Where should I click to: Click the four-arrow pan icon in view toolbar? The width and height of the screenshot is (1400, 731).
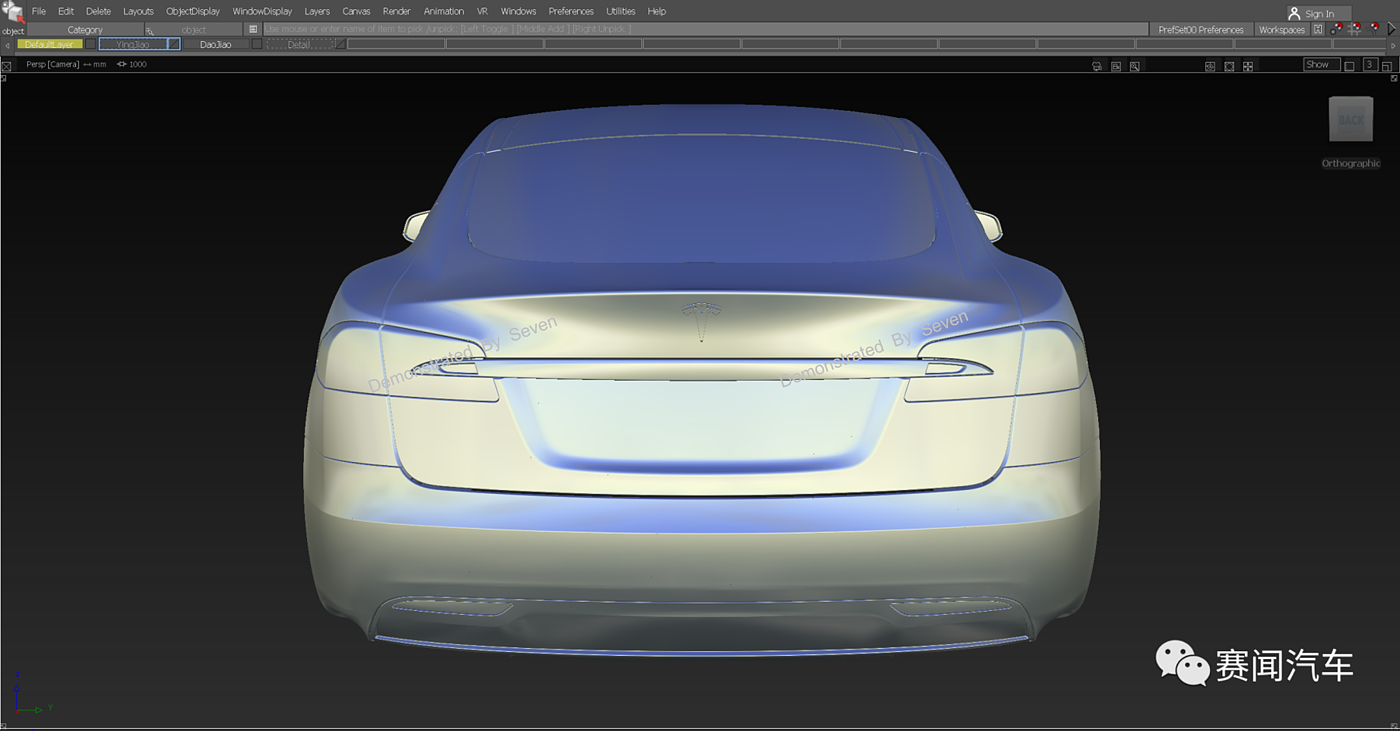[1248, 66]
